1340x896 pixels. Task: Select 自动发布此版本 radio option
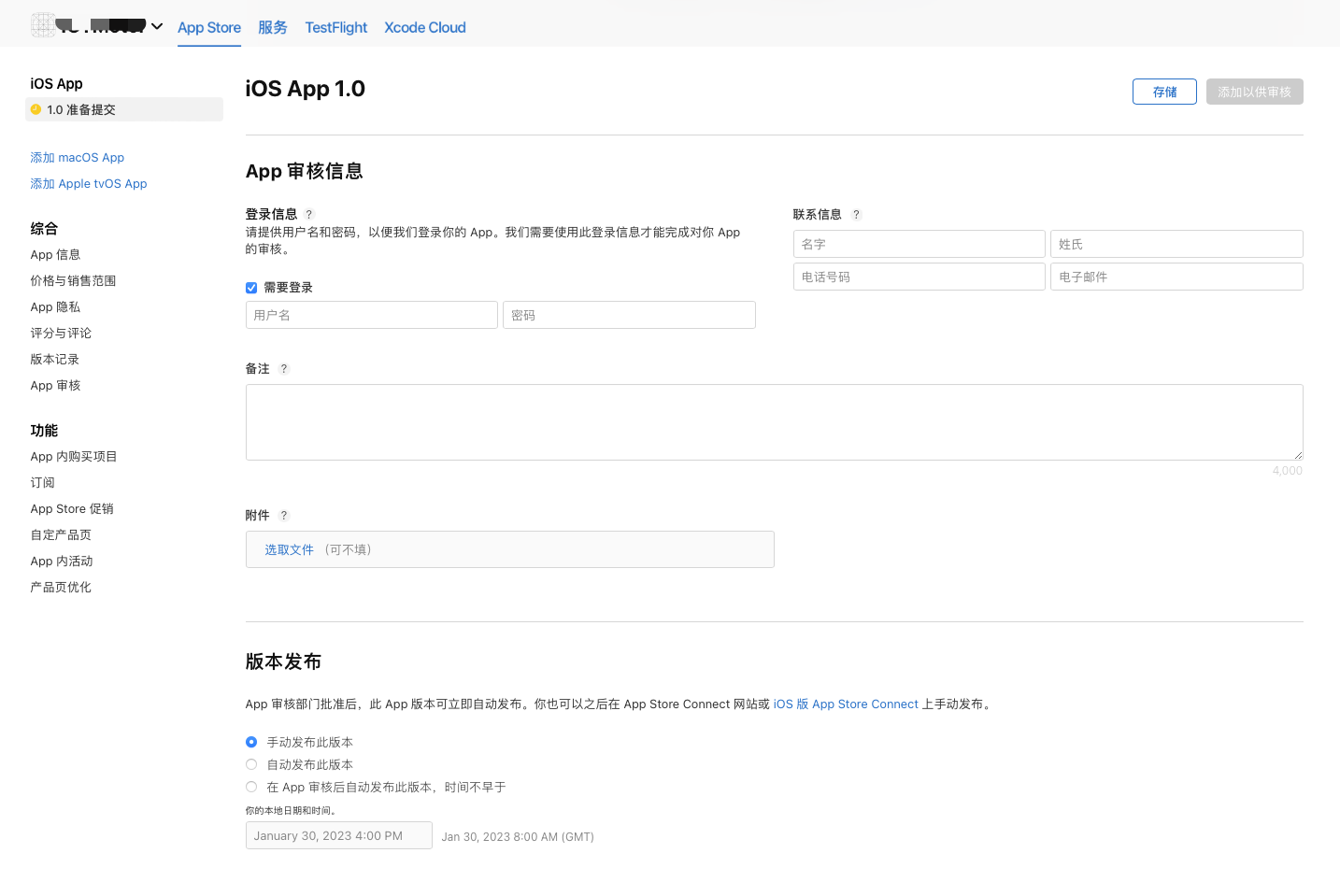[x=251, y=764]
